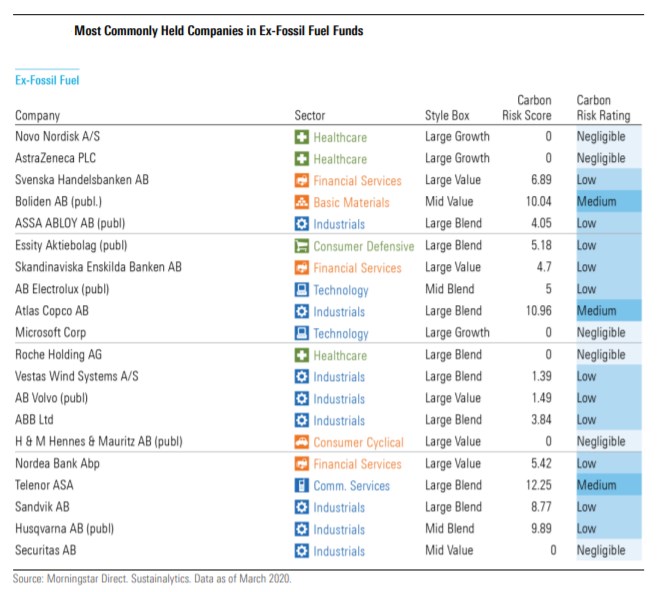Click the Healthcare sector label for Roche Holding
This screenshot has width=660, height=592.
tap(340, 355)
